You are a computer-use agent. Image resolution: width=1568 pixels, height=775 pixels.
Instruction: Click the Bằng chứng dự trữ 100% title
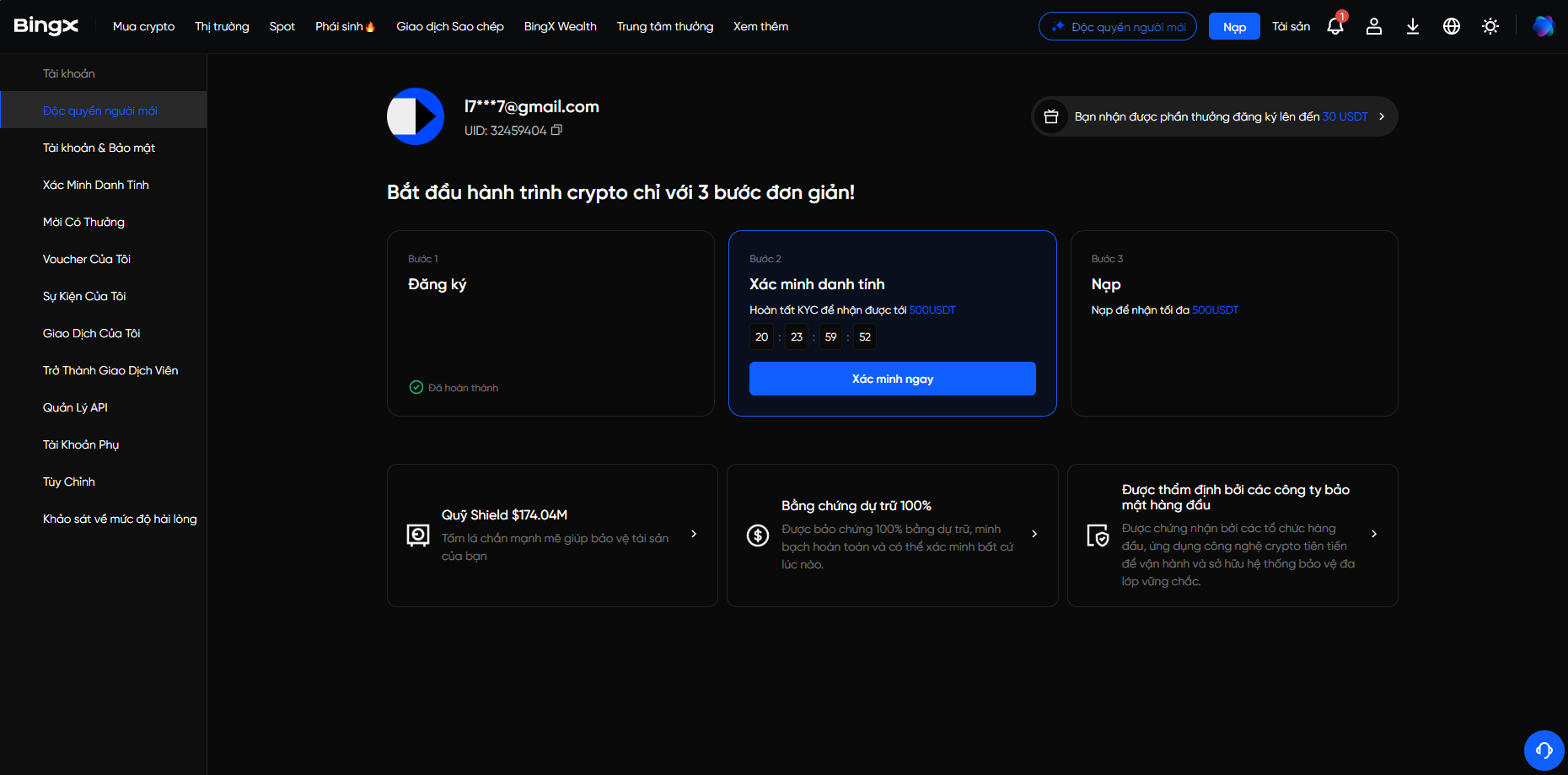coord(856,505)
